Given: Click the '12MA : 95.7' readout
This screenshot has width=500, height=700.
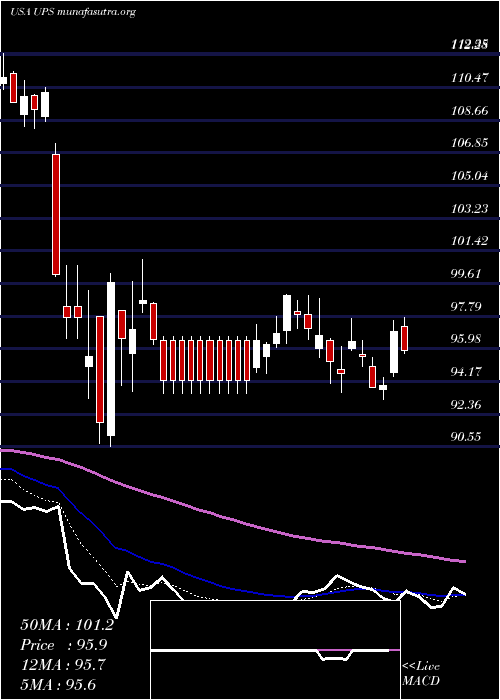Looking at the screenshot, I should [64, 665].
